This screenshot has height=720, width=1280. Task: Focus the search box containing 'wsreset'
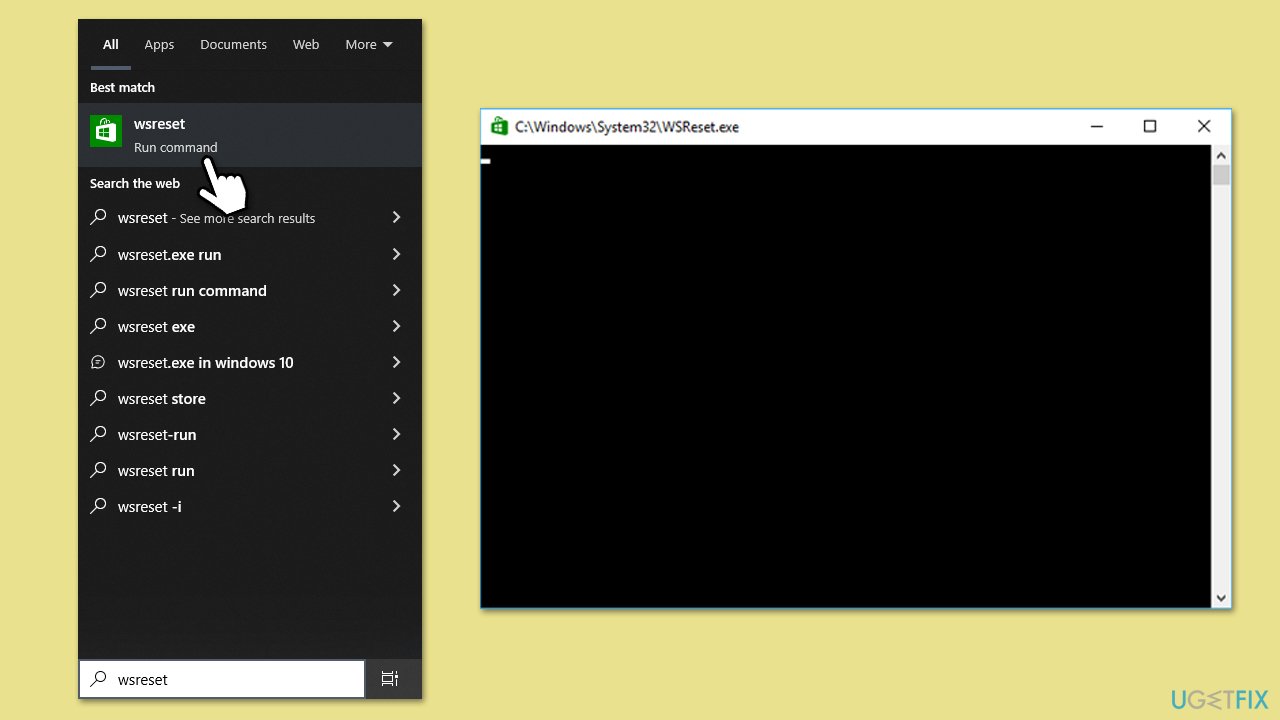click(x=222, y=679)
